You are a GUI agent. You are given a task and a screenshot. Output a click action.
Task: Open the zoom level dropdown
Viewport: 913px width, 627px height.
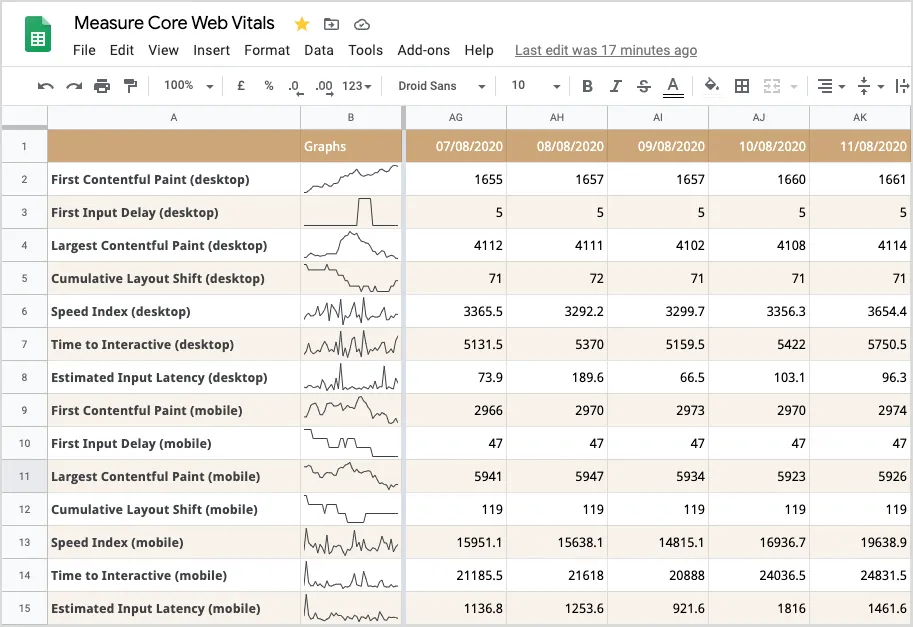187,86
